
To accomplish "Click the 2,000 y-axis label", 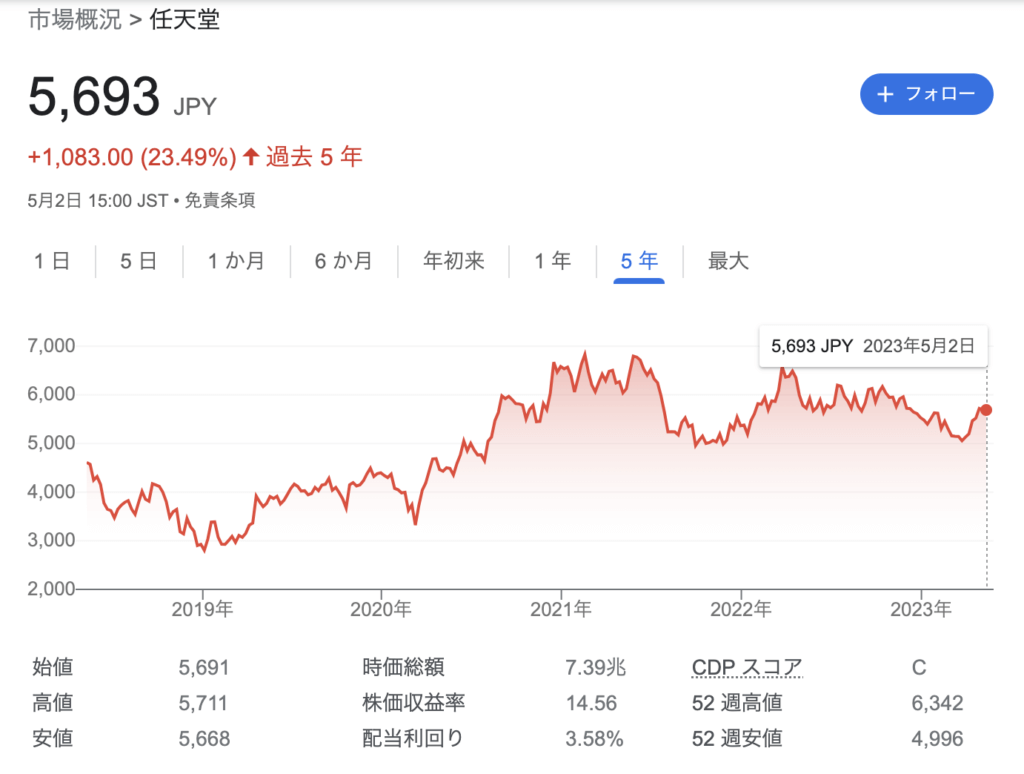I will [x=51, y=589].
